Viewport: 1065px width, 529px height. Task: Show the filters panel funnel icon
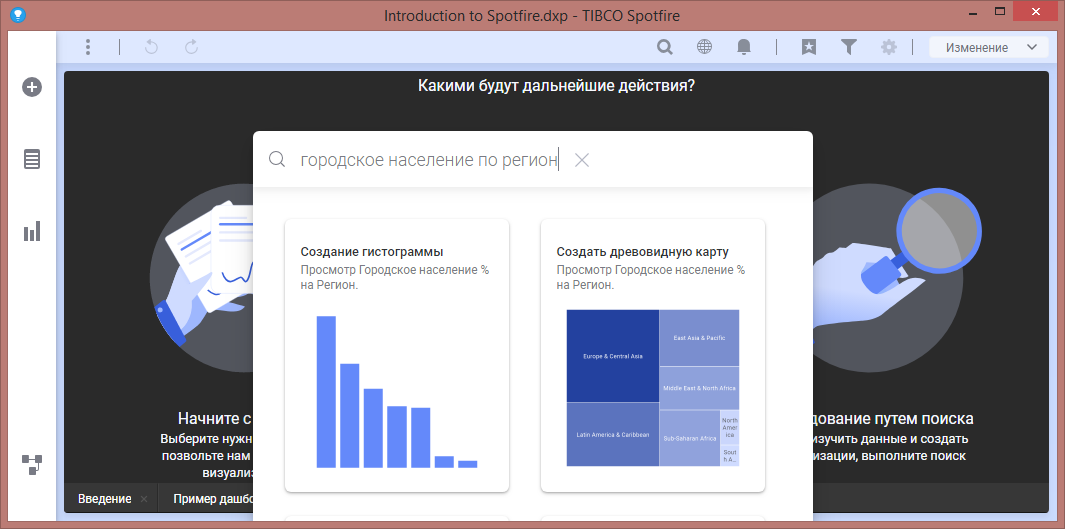click(848, 47)
